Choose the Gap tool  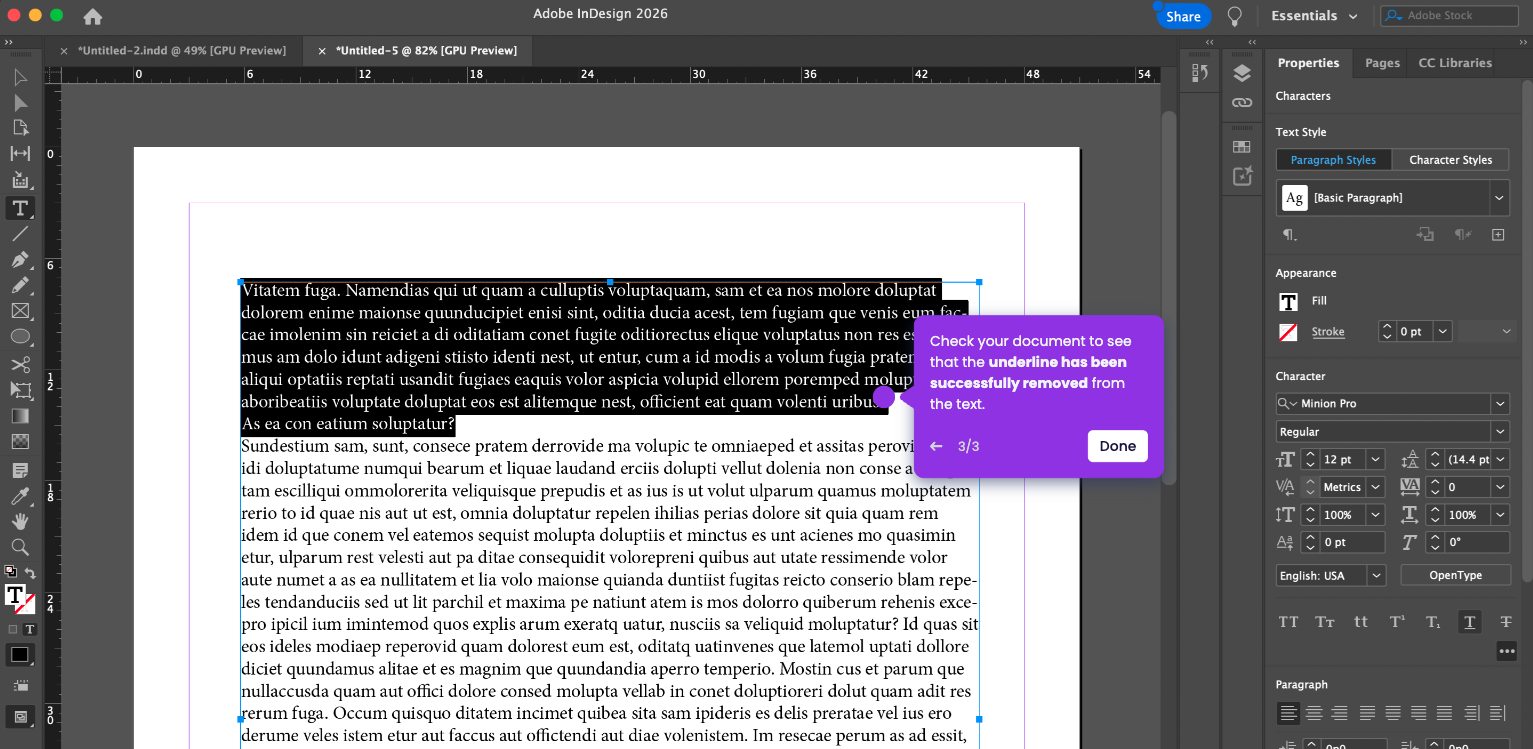tap(20, 154)
